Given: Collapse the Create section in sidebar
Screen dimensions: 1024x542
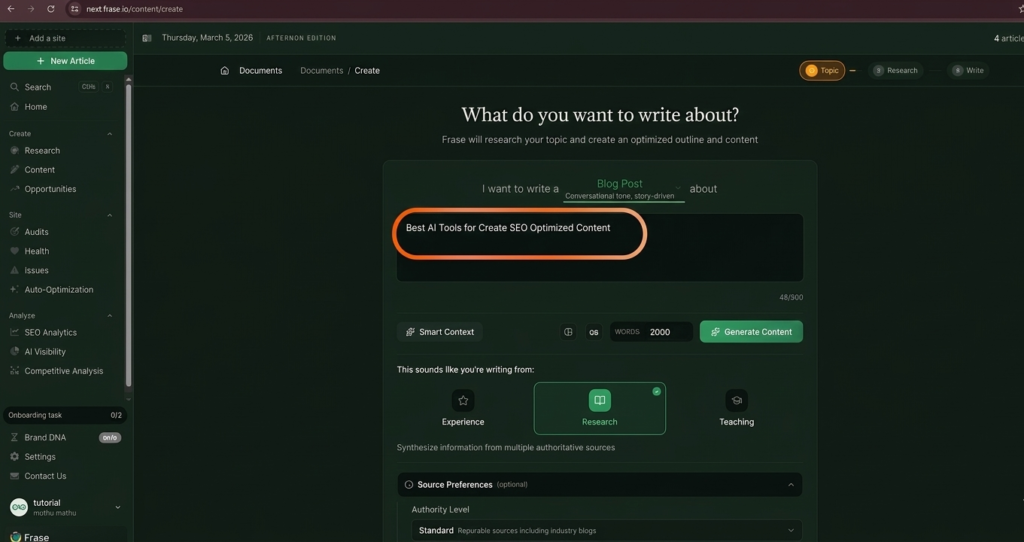Looking at the screenshot, I should (x=110, y=134).
